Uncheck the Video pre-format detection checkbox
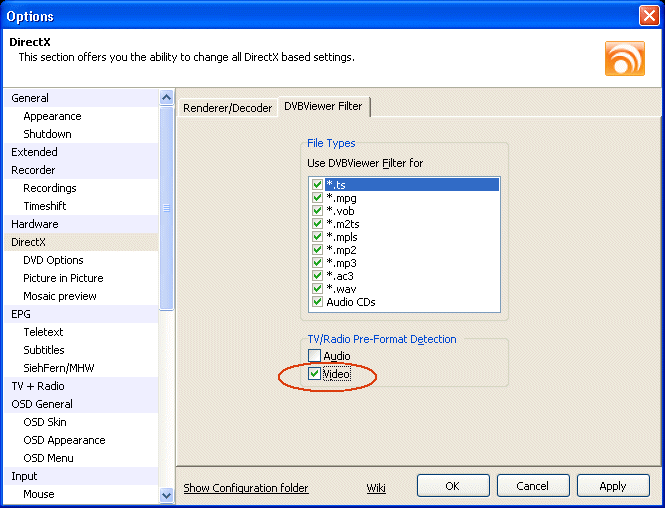The width and height of the screenshot is (665, 508). point(315,374)
